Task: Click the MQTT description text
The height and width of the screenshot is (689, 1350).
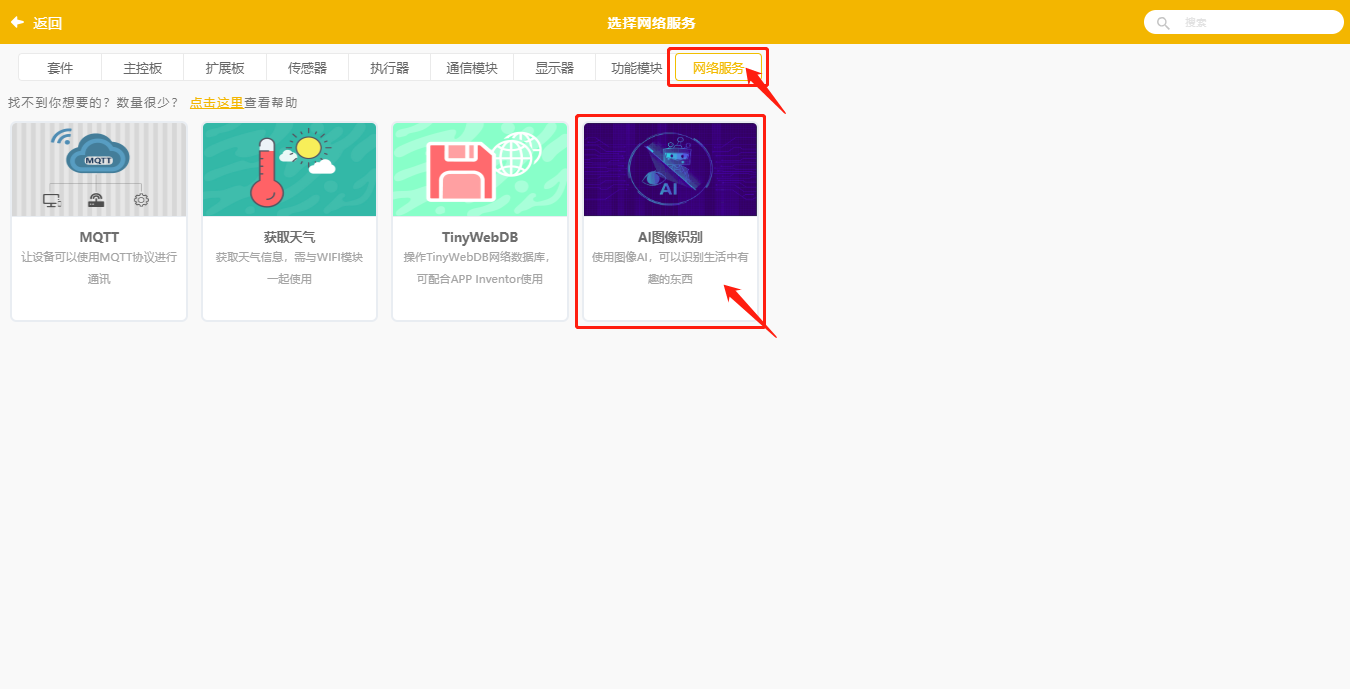Action: click(99, 268)
